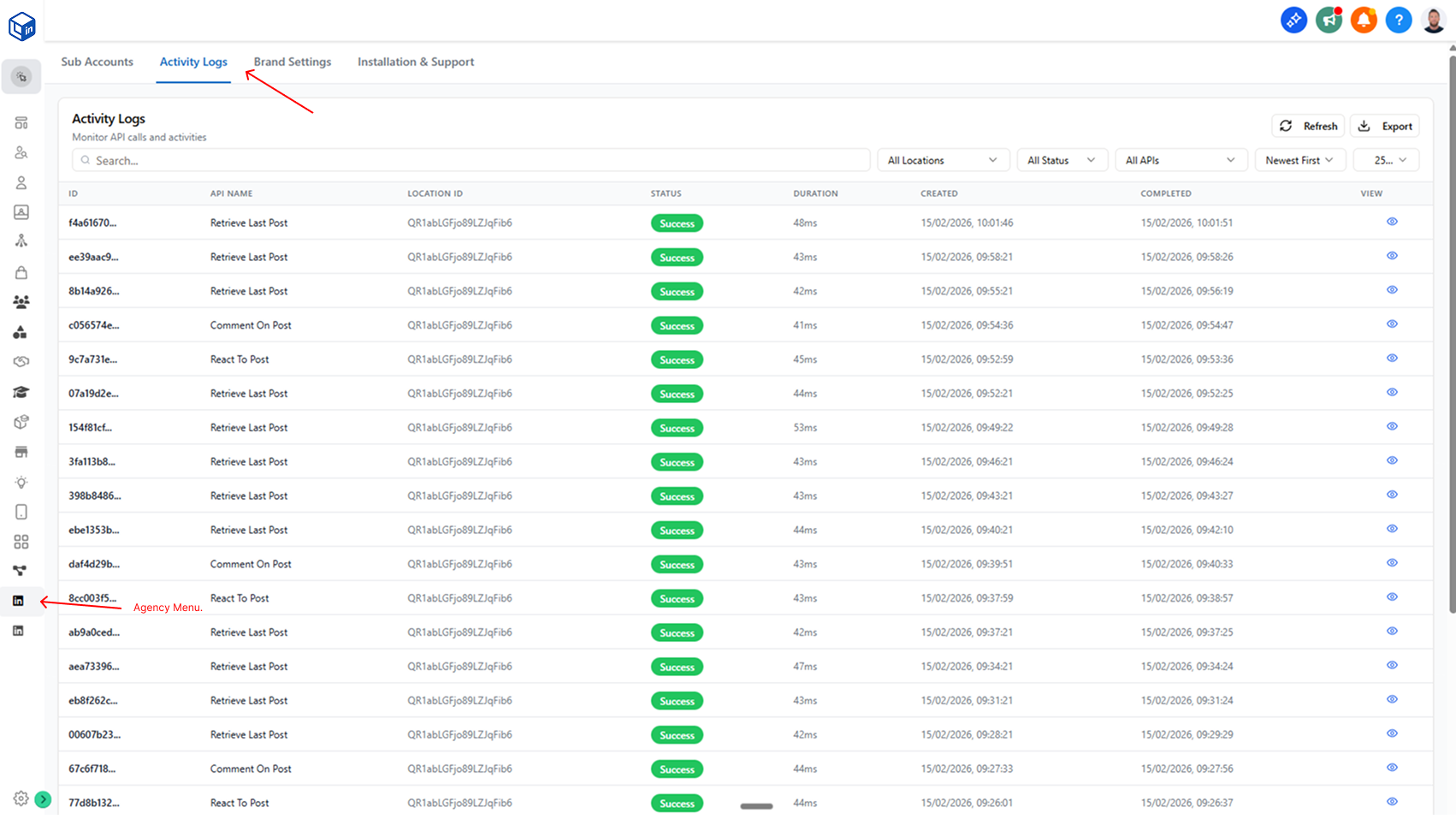
Task: Expand the All Status filter
Action: point(1062,159)
